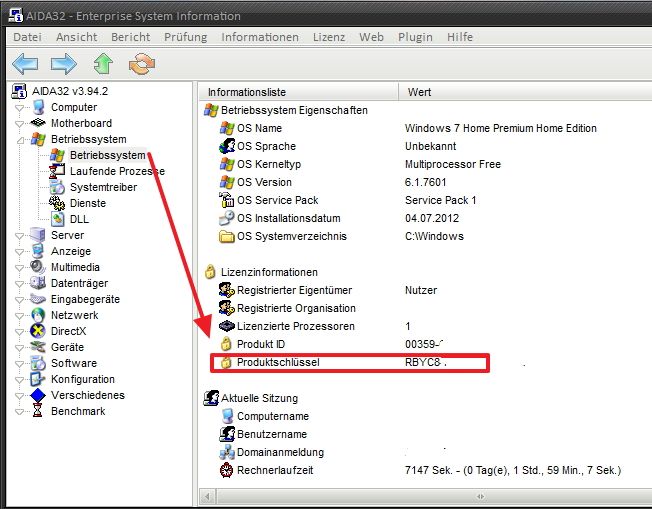
Task: Open the Bericht menu
Action: (x=130, y=37)
